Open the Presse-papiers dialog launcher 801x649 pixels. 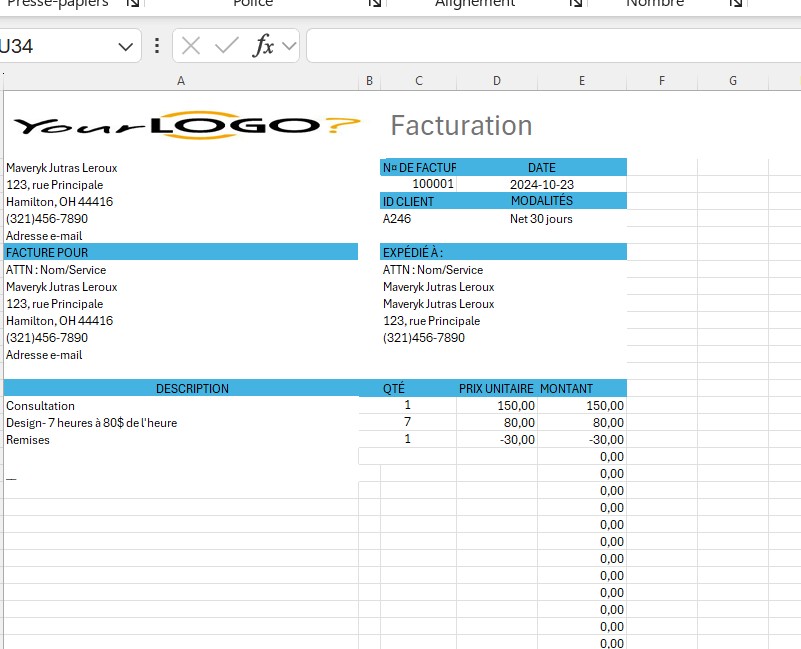(133, 5)
